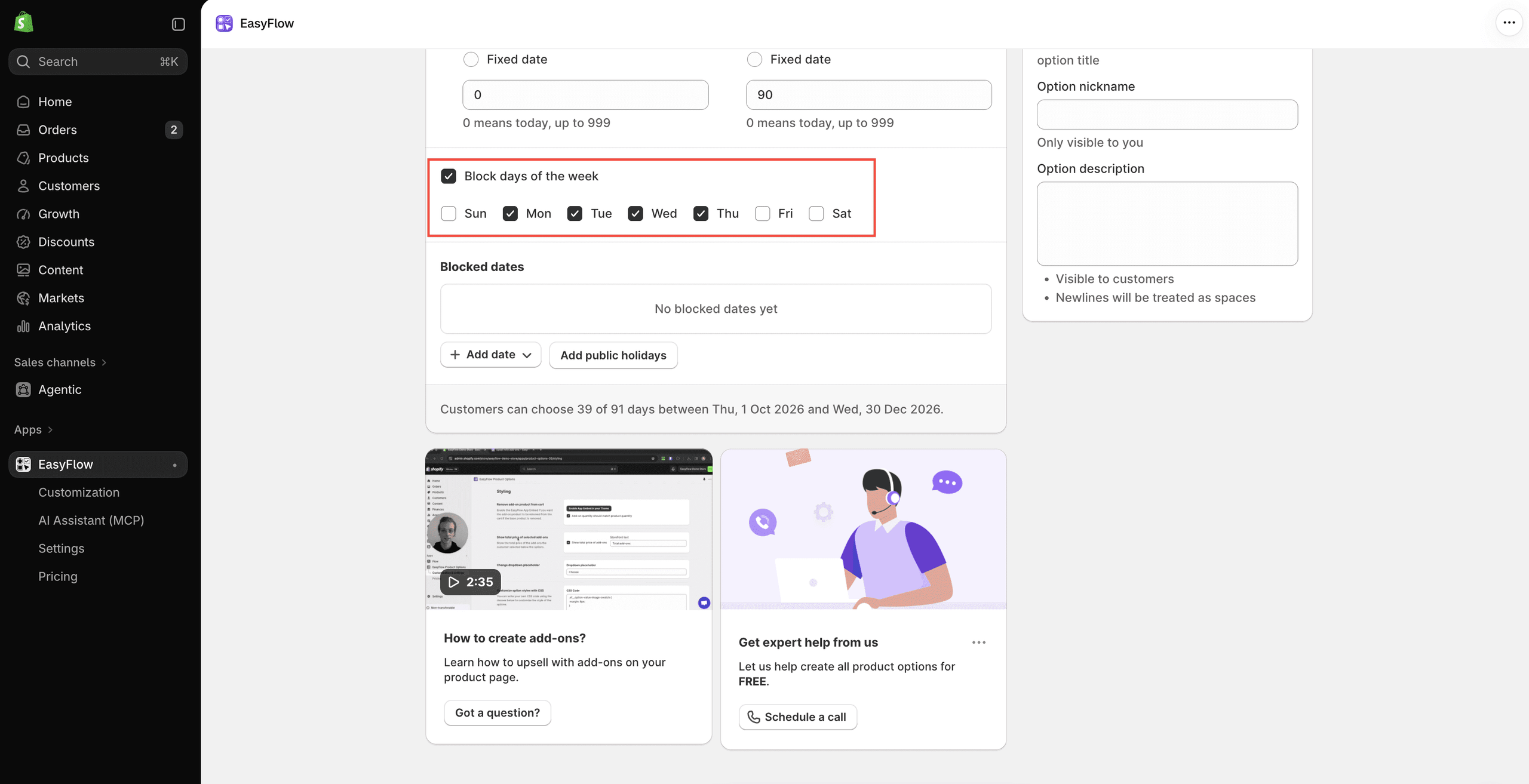Viewport: 1529px width, 784px height.
Task: Click the EasyFlow app icon in sidebar
Action: tap(23, 464)
